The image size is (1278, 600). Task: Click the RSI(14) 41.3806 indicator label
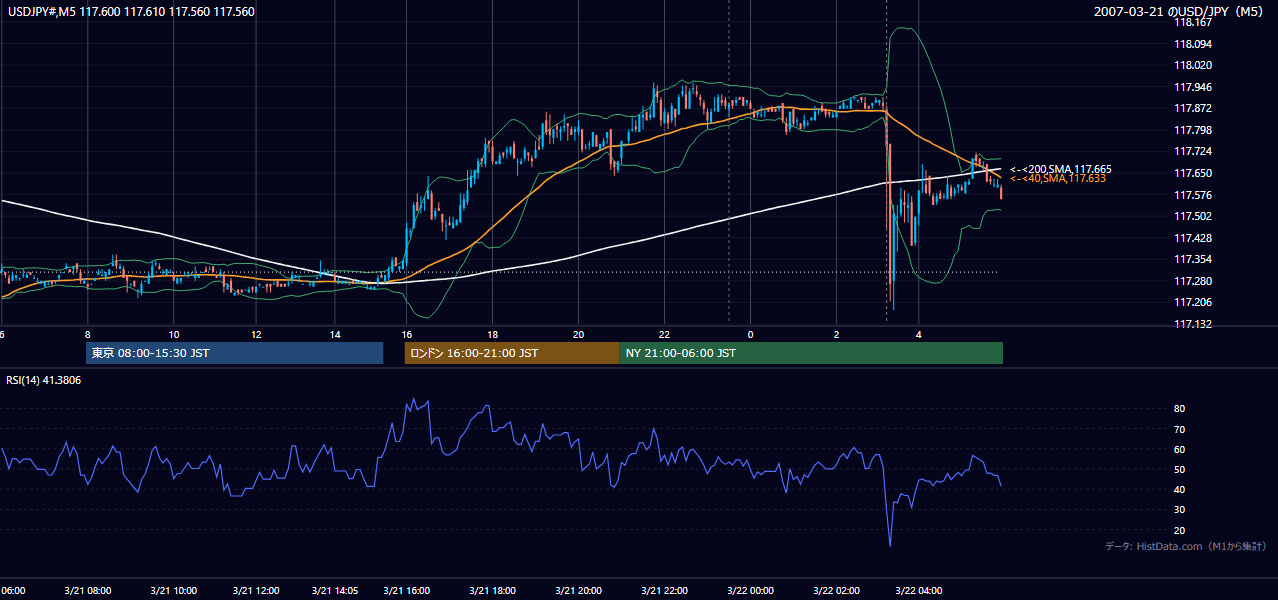pos(44,381)
